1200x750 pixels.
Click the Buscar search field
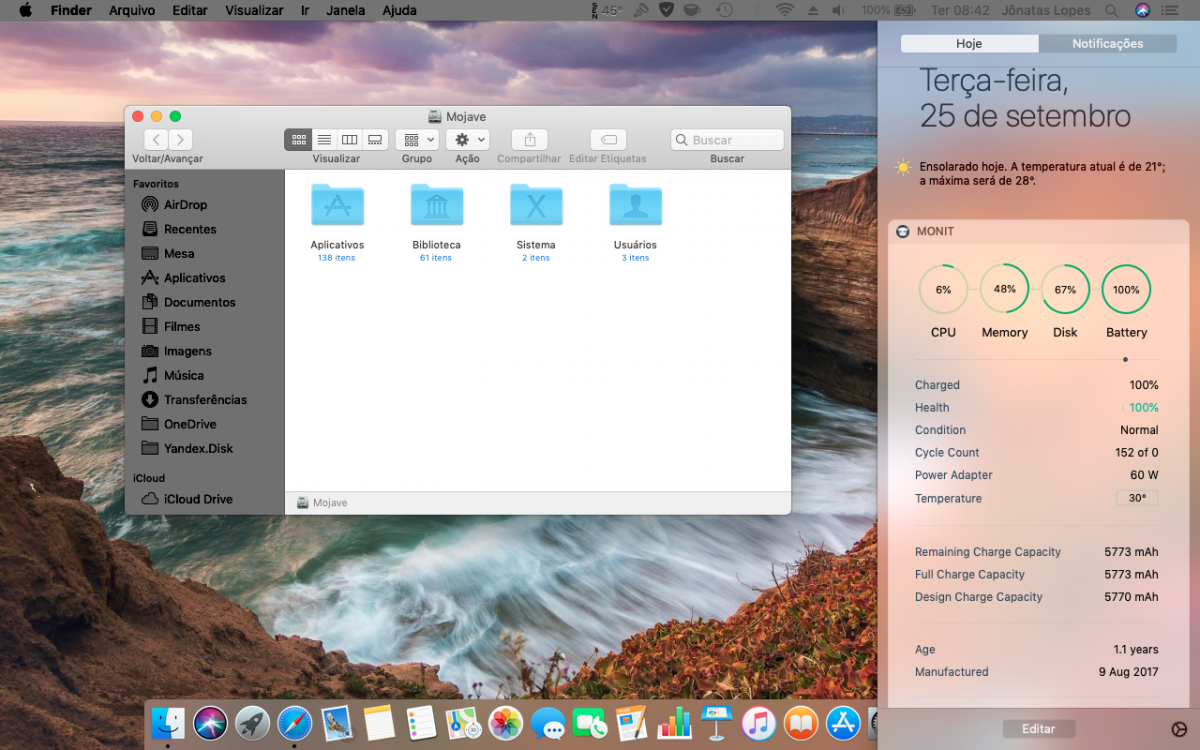tap(727, 140)
